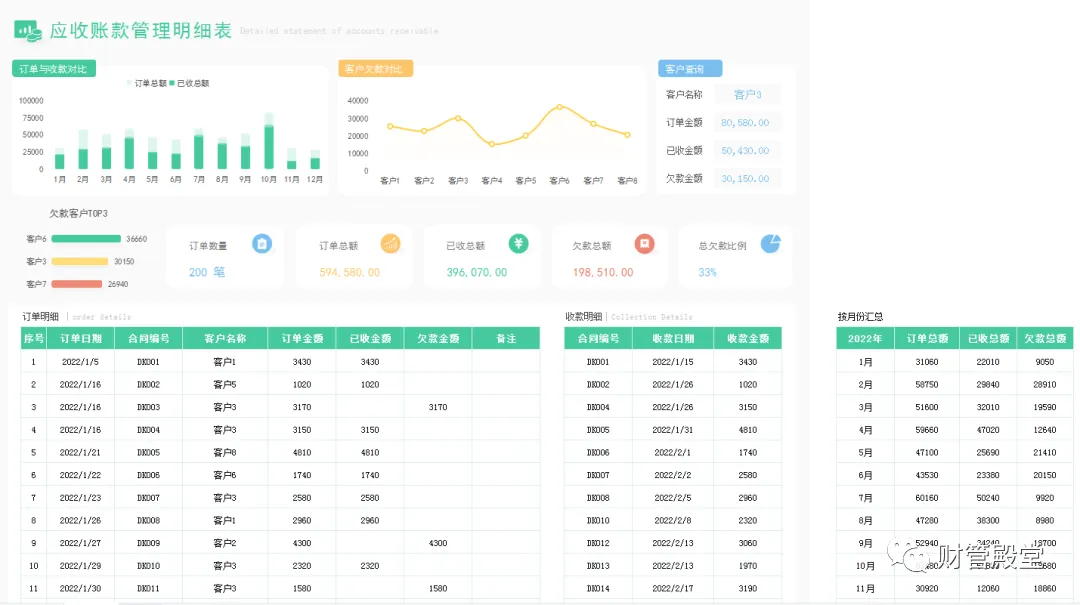Viewport: 1080px width, 605px height.
Task: Click the green 客户6 debt bar
Action: [86, 239]
